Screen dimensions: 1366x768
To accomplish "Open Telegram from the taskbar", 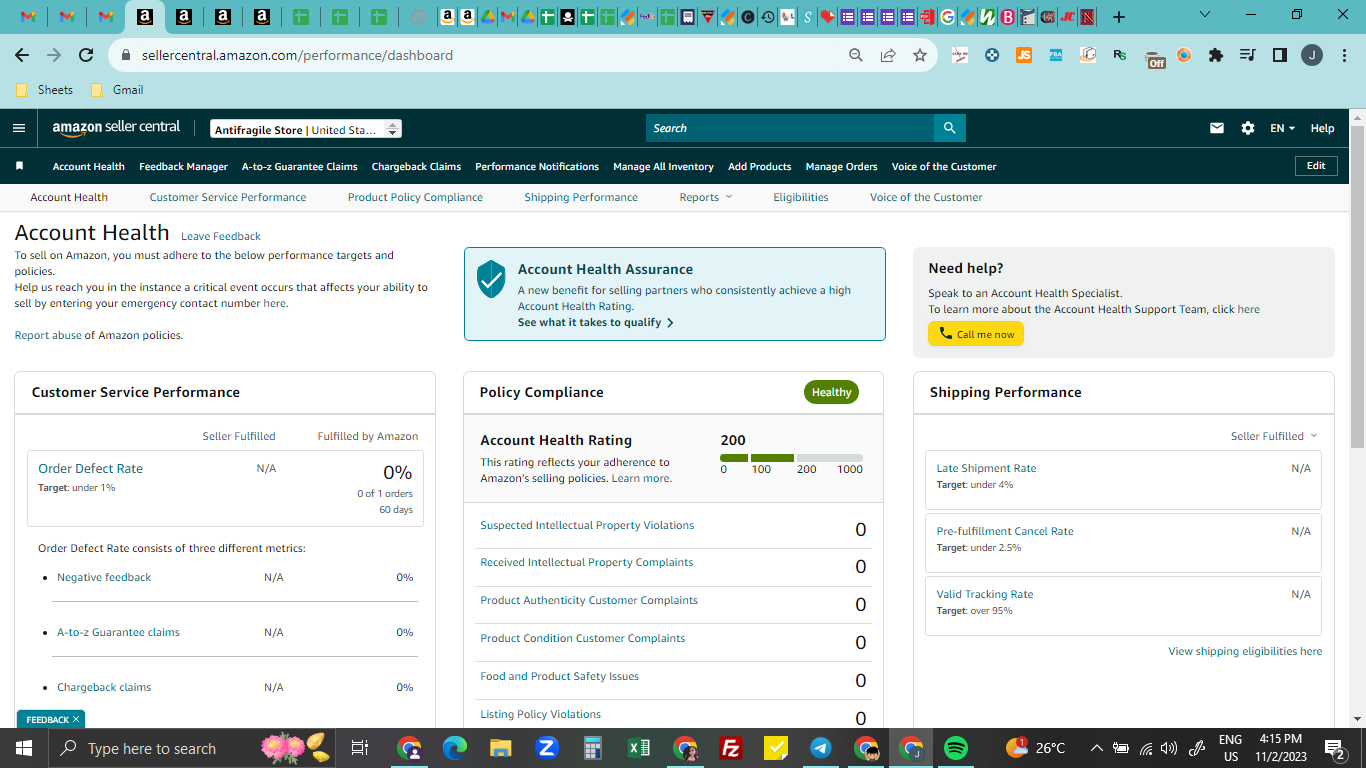I will tap(821, 748).
